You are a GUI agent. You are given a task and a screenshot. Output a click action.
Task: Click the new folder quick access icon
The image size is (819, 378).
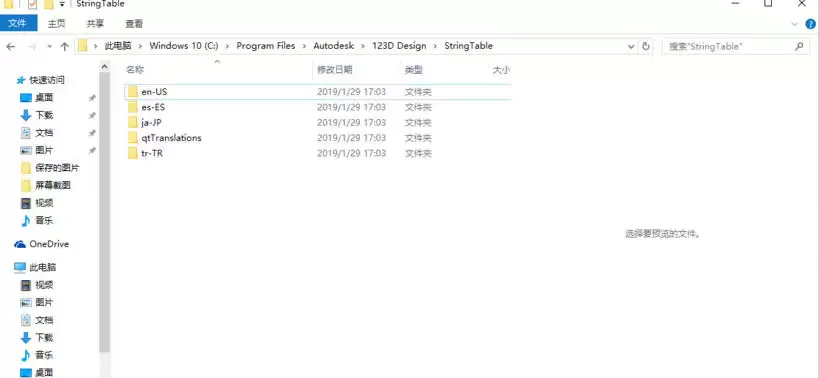coord(49,4)
